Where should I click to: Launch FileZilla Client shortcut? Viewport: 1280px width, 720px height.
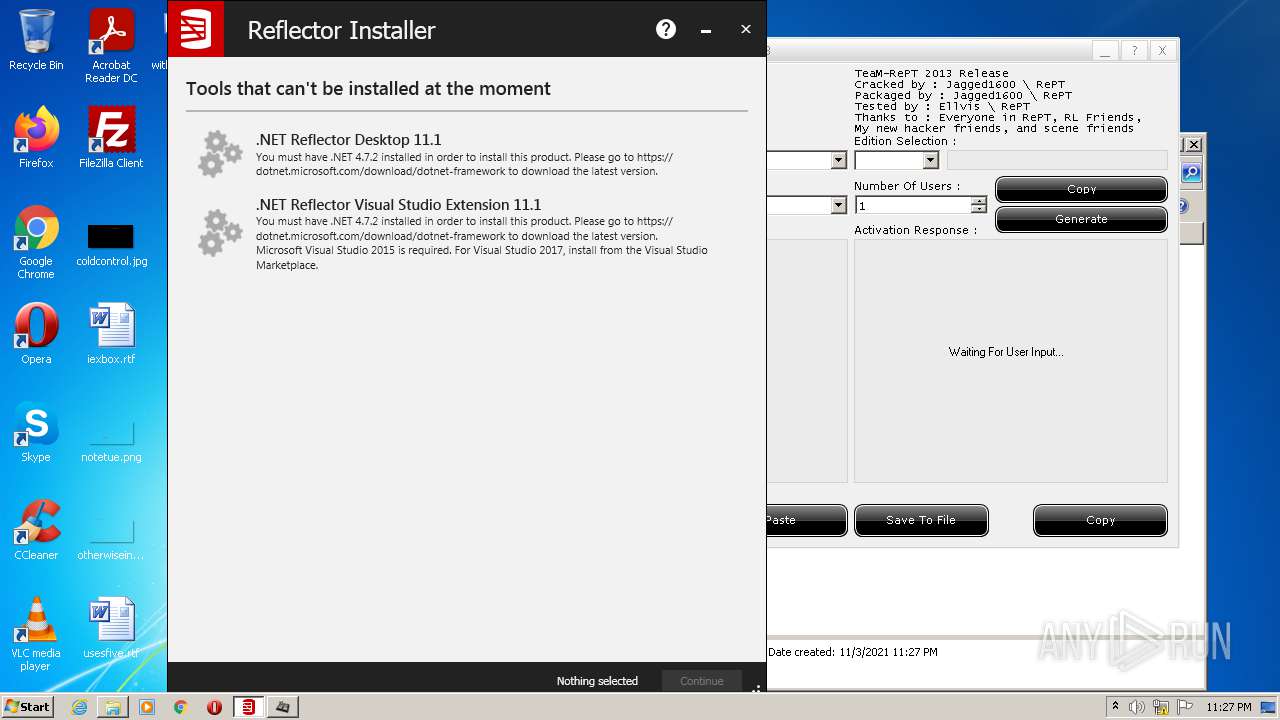(111, 138)
